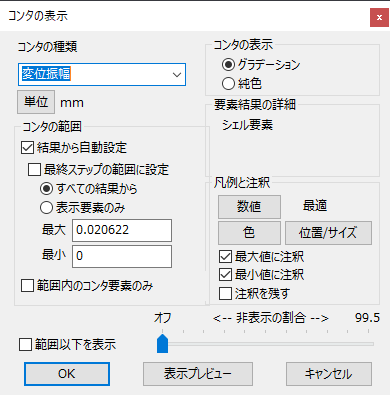Open the コンタの種類 dropdown showing 変位振幅
The image size is (390, 395).
click(x=102, y=74)
